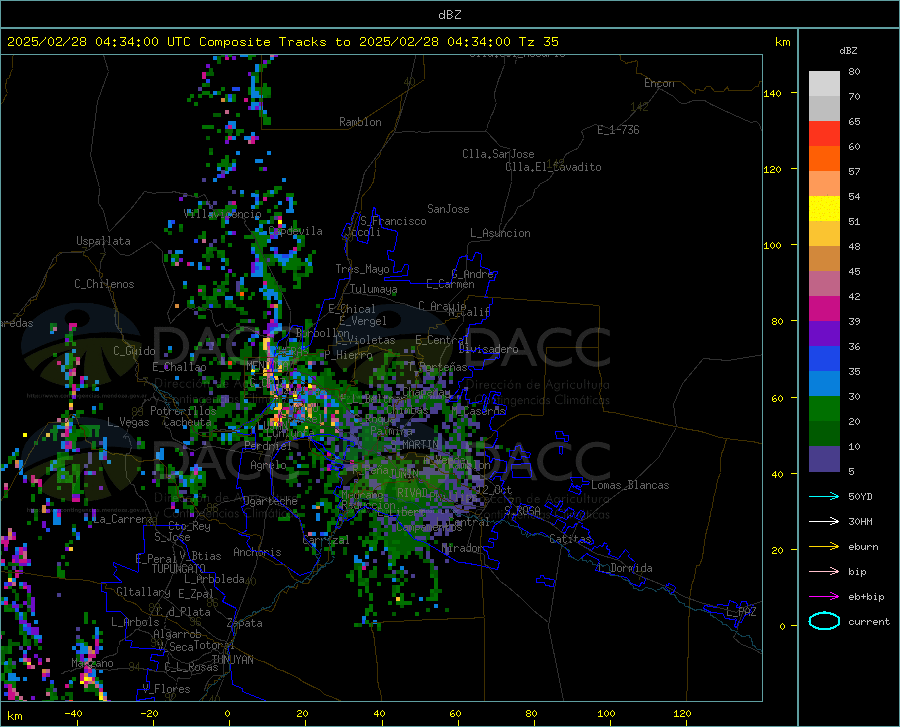Click the C_Chilenos map label

pyautogui.click(x=104, y=284)
